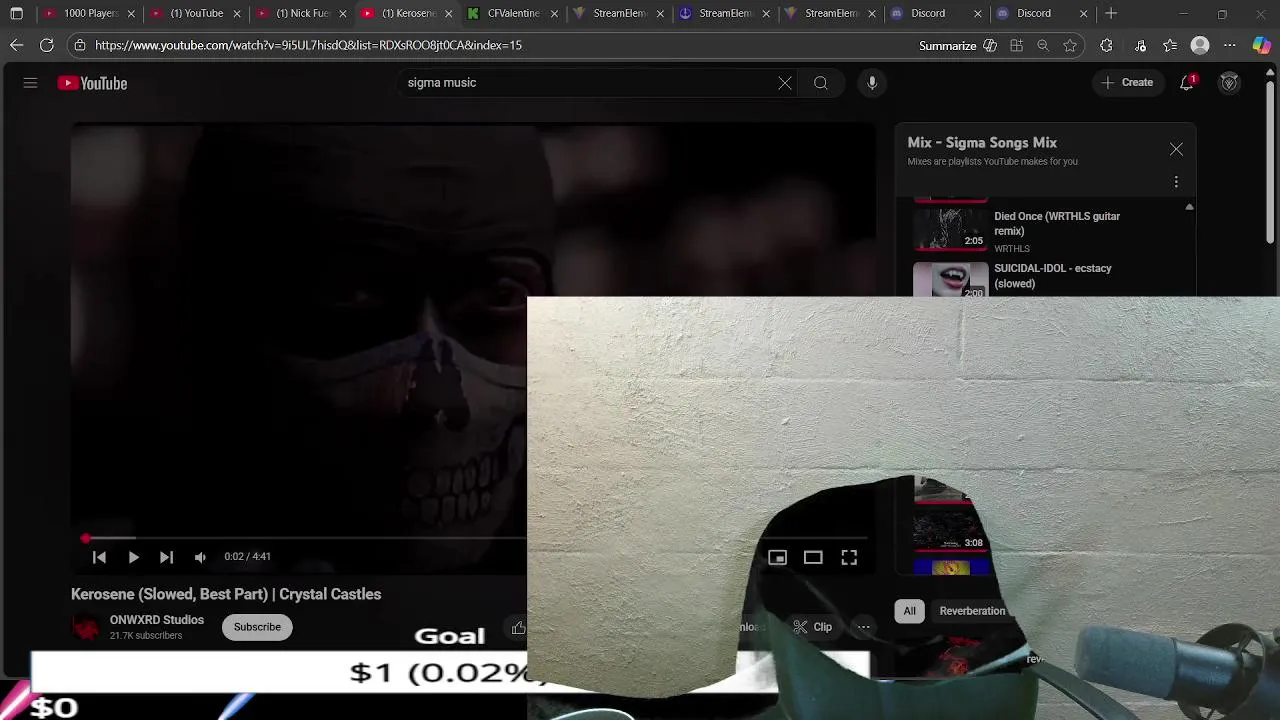The image size is (1280, 720).
Task: Like the video with thumbs up
Action: point(518,627)
